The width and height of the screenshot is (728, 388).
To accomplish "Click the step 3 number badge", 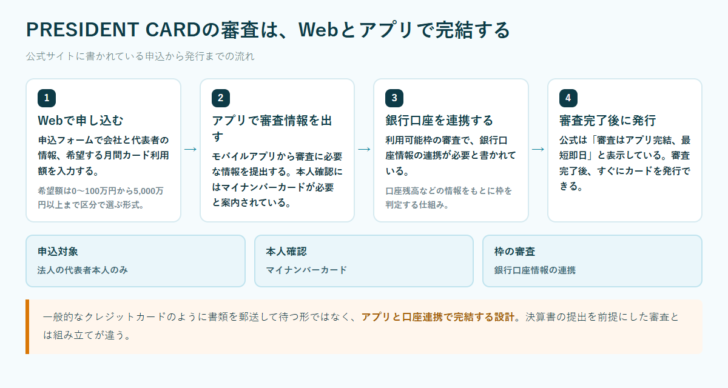I will tap(394, 98).
